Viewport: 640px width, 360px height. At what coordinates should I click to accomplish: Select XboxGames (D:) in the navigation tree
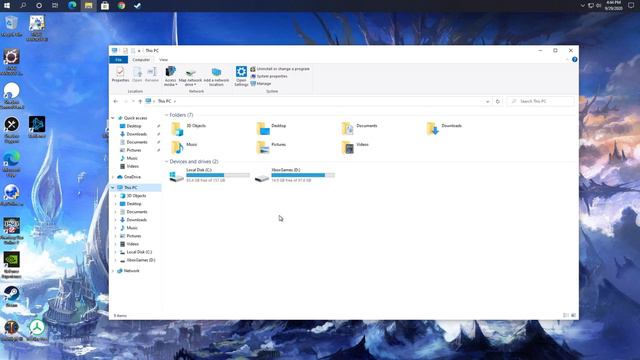[140, 260]
